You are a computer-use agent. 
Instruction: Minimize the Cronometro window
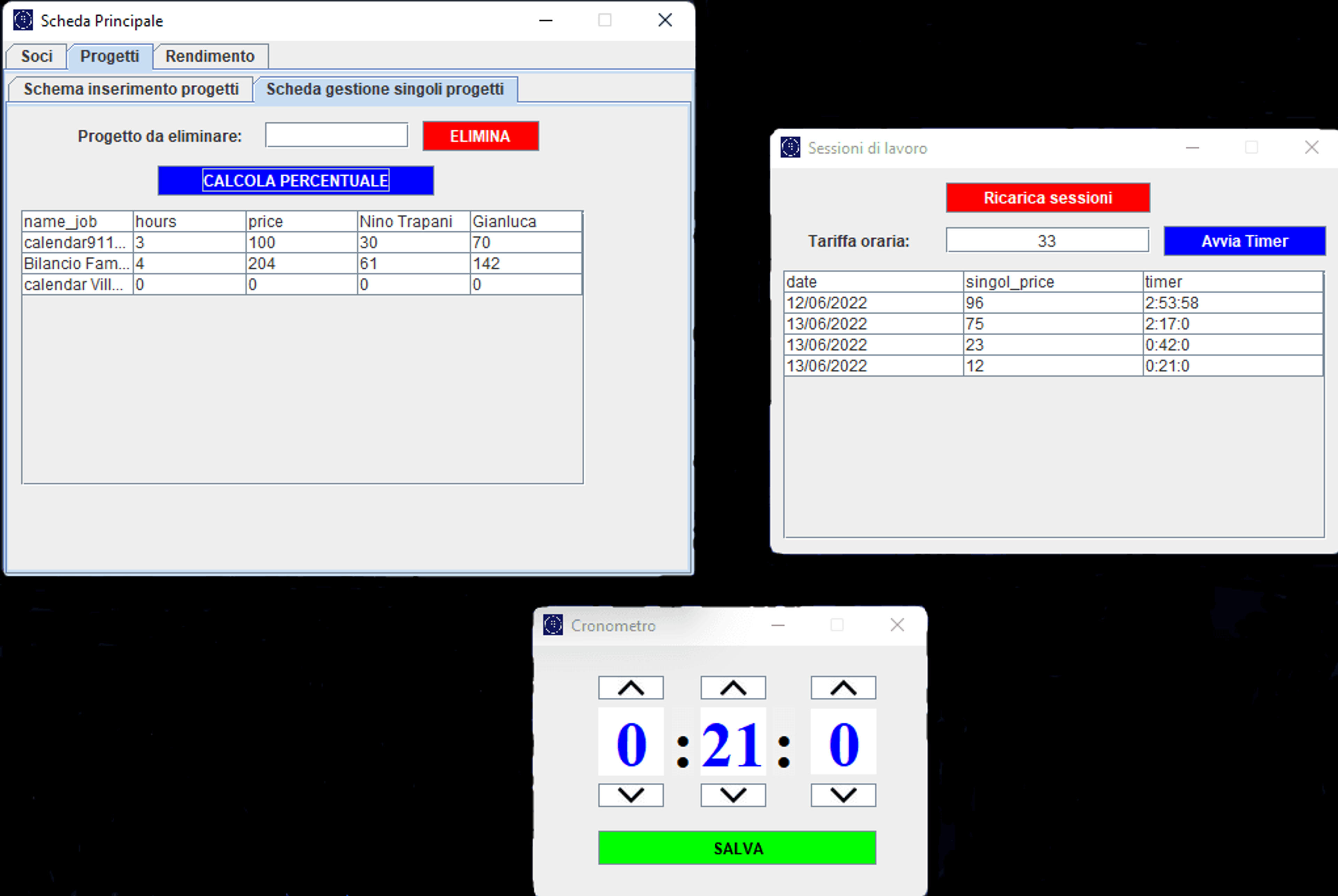tap(778, 625)
